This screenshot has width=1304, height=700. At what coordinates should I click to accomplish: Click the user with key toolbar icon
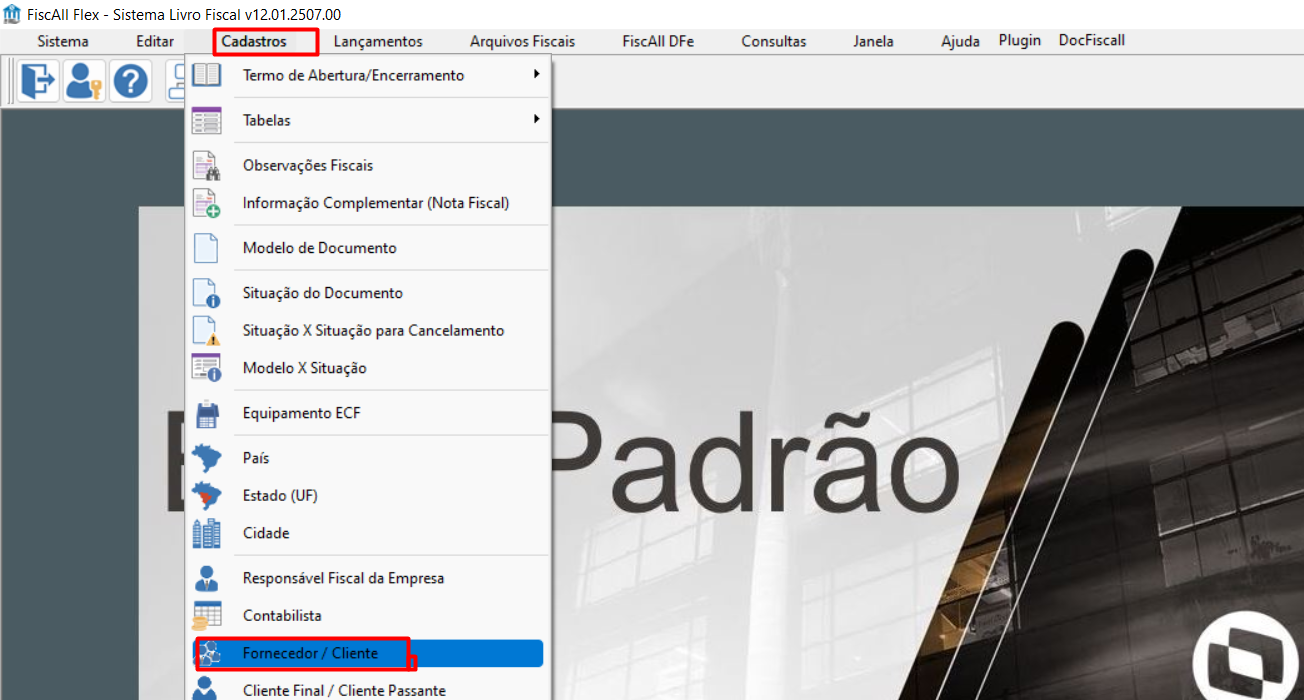(x=85, y=80)
